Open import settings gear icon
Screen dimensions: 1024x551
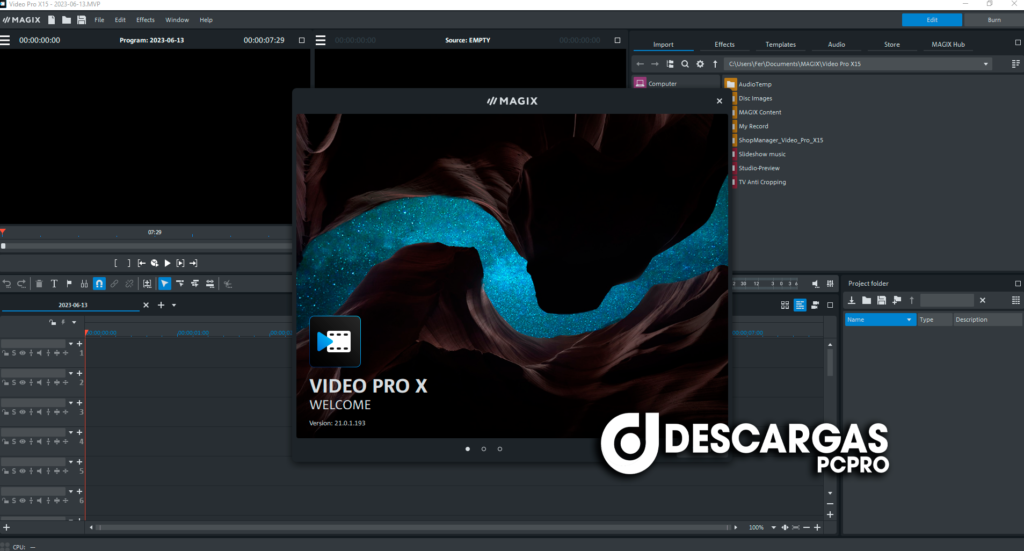[700, 64]
